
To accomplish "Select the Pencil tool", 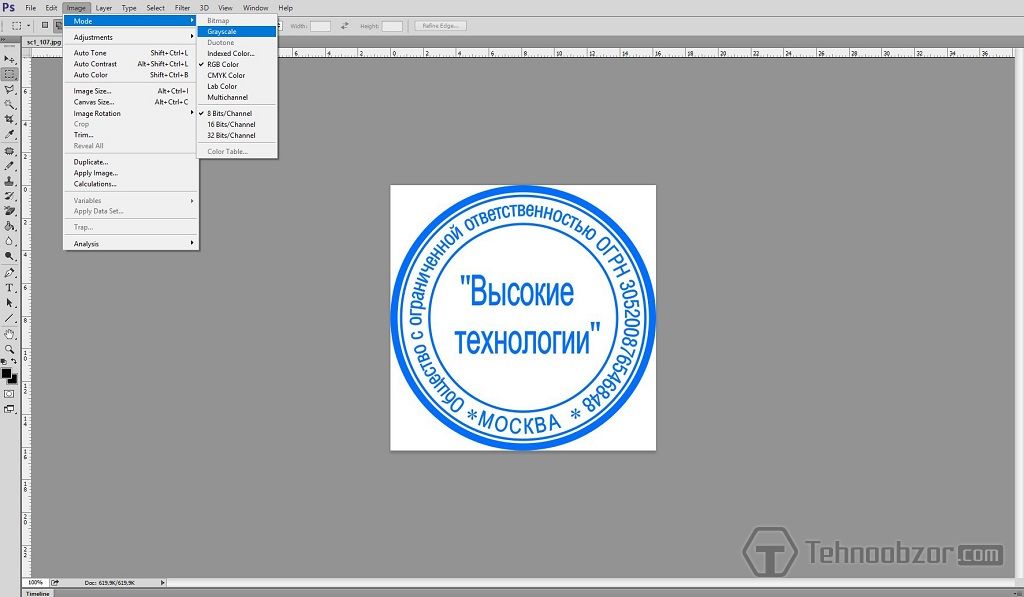I will (9, 166).
